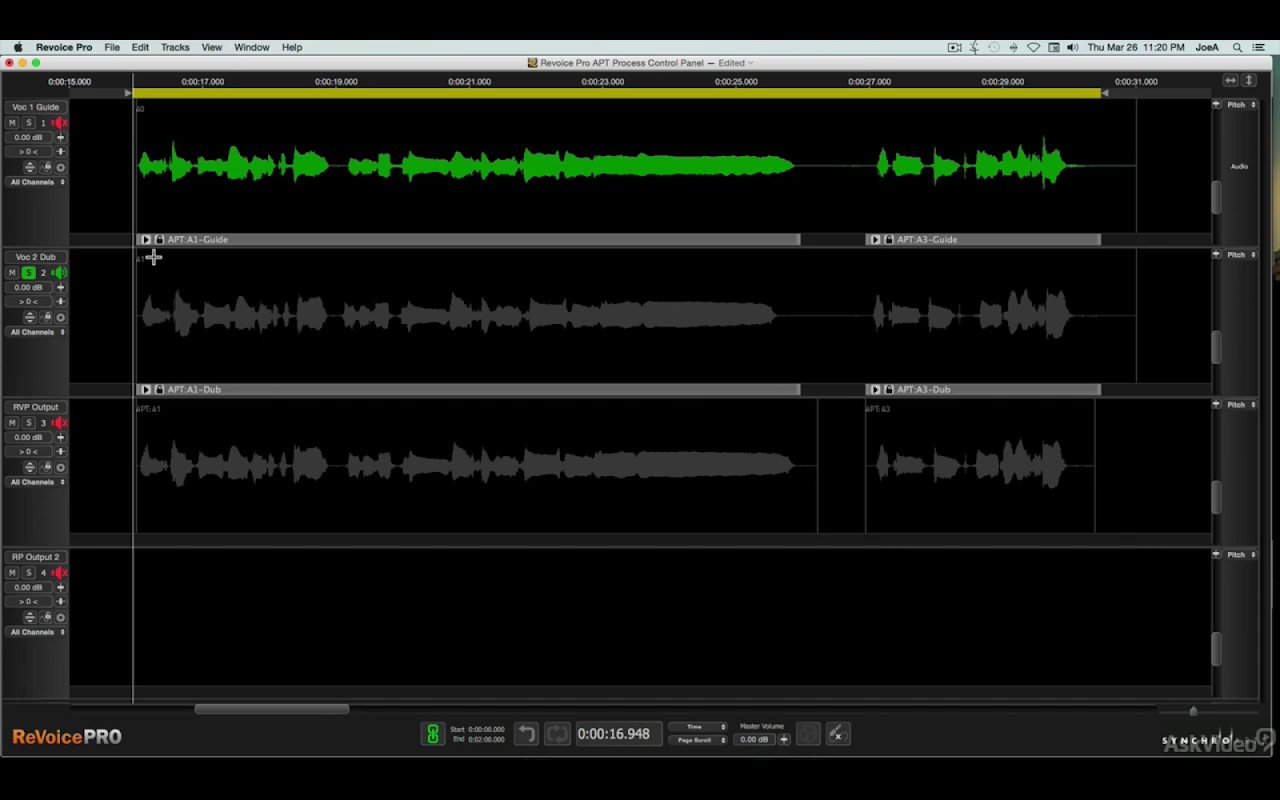The height and width of the screenshot is (800, 1280).
Task: Open the Window menu
Action: pyautogui.click(x=252, y=47)
